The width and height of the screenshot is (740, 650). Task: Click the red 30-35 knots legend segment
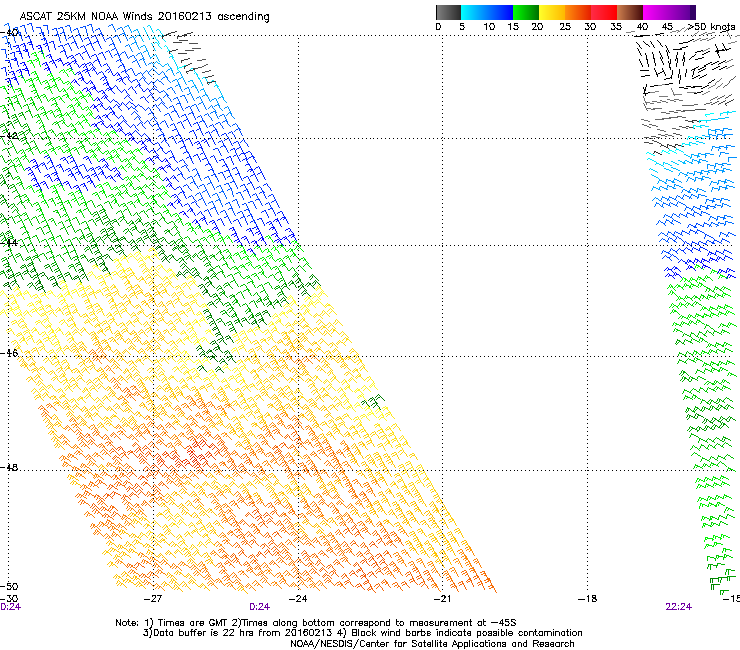point(604,12)
